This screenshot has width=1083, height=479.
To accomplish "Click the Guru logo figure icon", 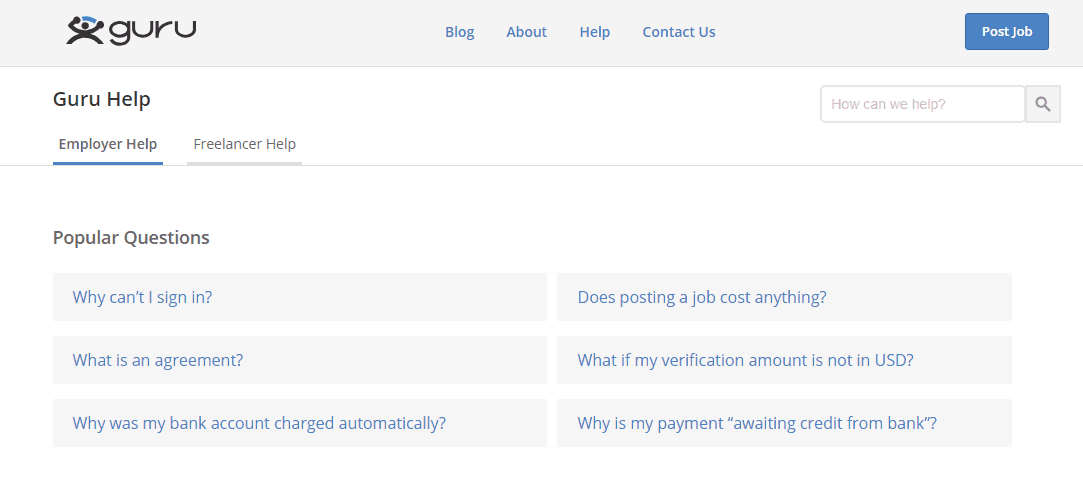I will pos(85,31).
